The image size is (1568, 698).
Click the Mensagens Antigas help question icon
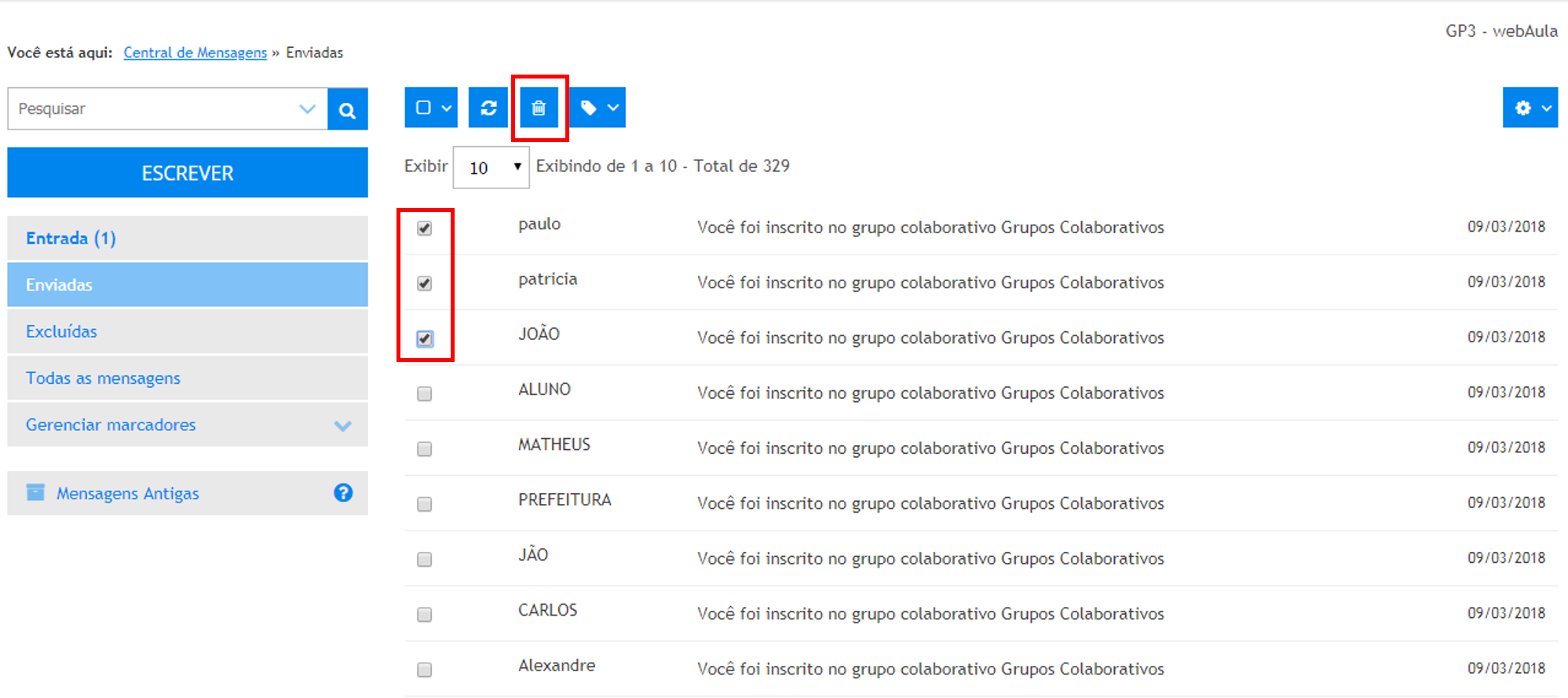343,492
